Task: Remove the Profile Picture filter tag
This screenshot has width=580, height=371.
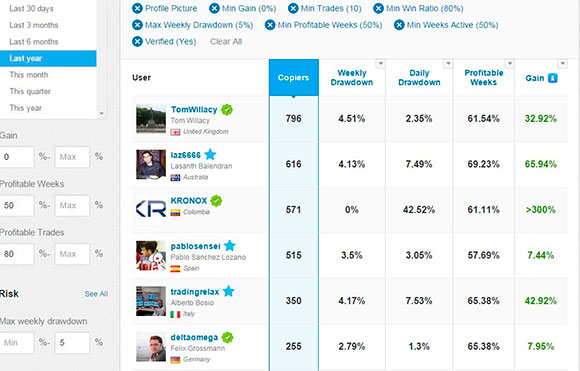Action: pos(137,8)
